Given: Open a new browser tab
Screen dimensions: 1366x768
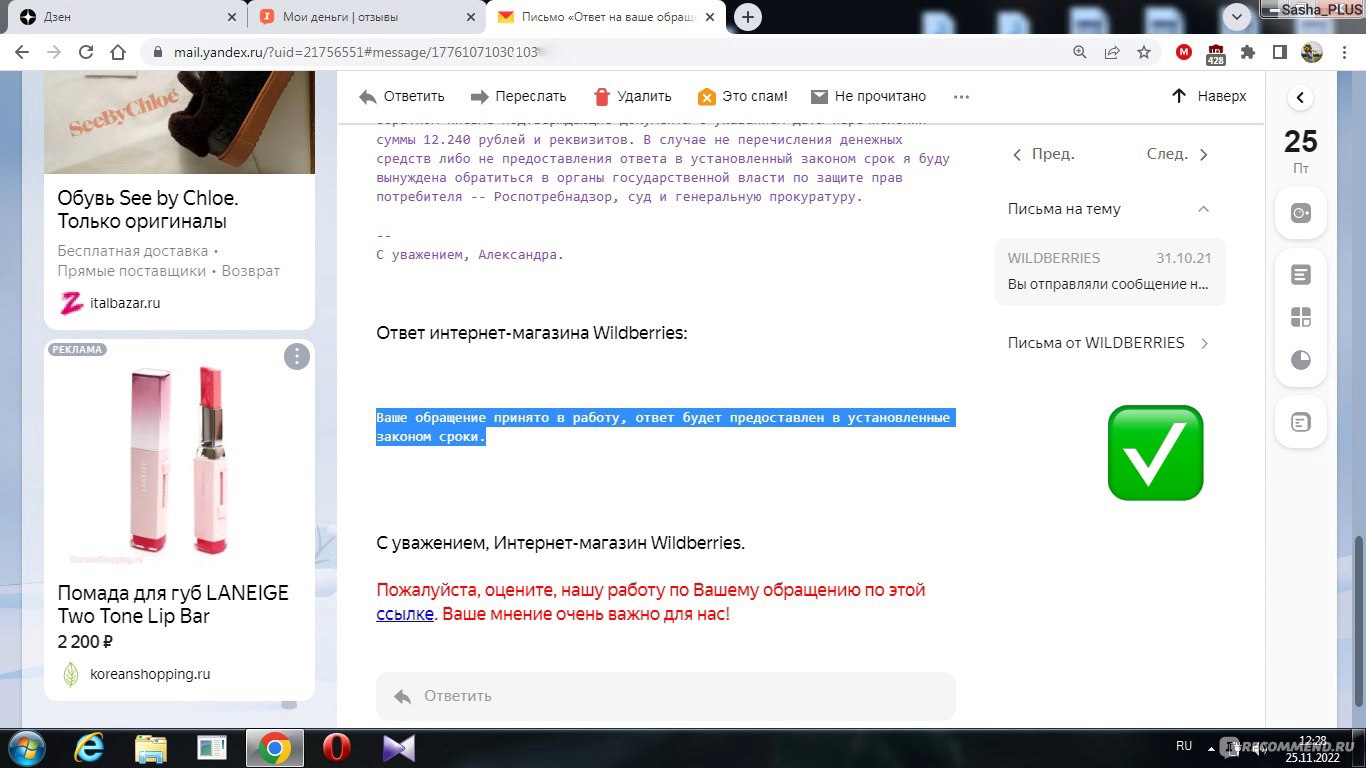Looking at the screenshot, I should click(x=748, y=17).
